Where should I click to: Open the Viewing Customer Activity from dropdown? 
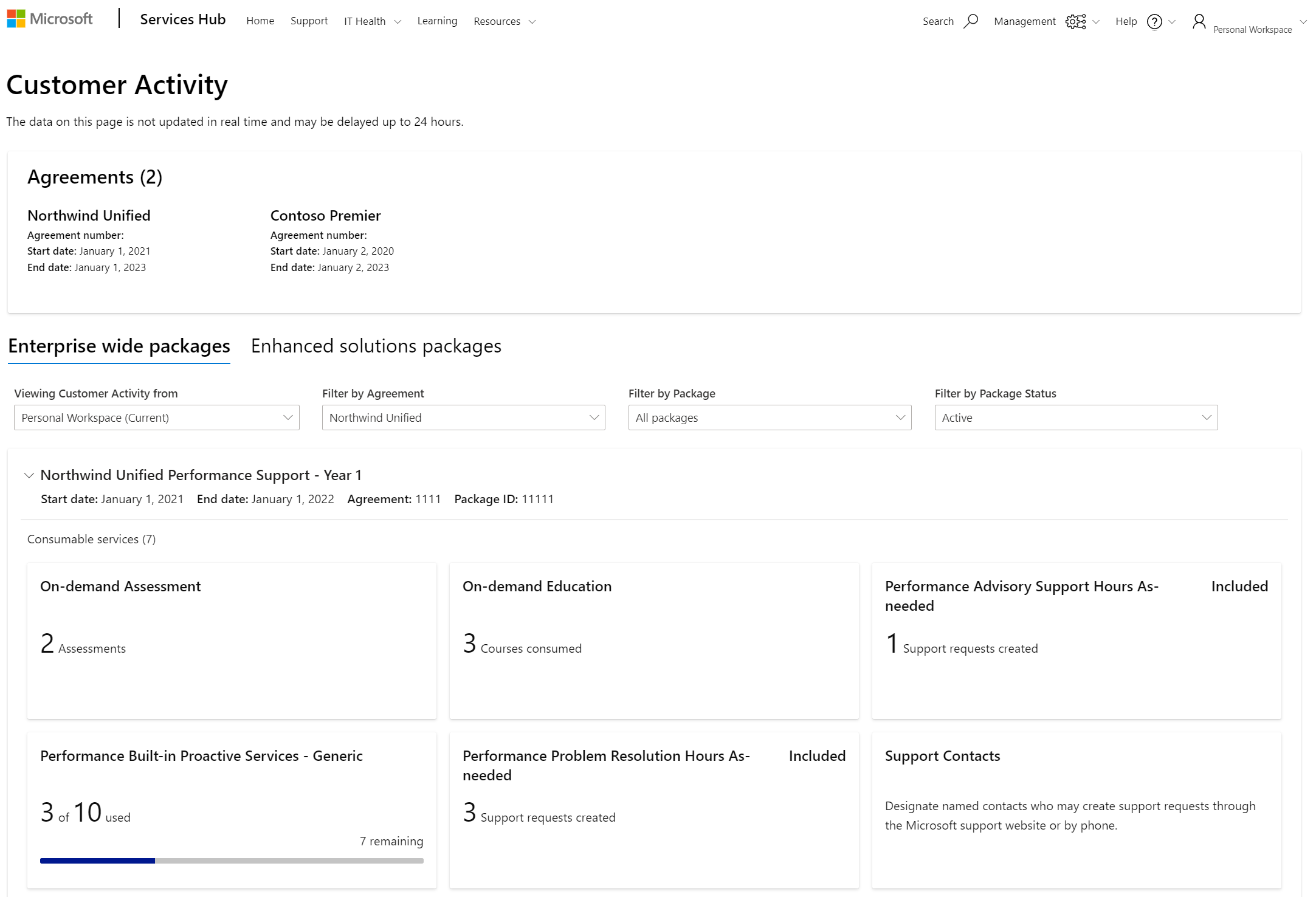(156, 417)
